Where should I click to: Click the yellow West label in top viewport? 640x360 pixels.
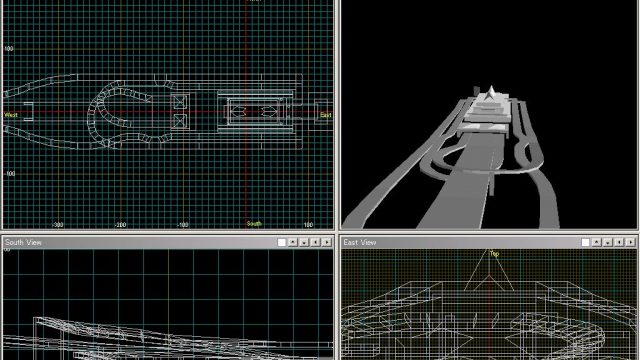coord(11,115)
